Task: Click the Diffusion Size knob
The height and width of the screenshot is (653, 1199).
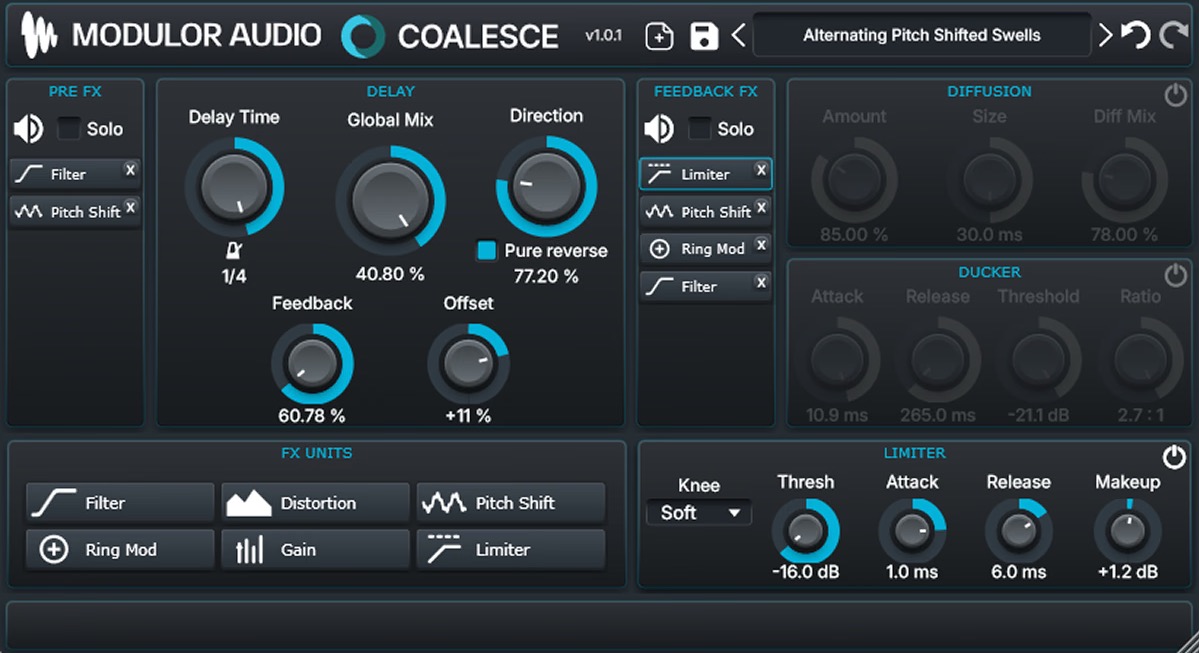Action: (989, 180)
